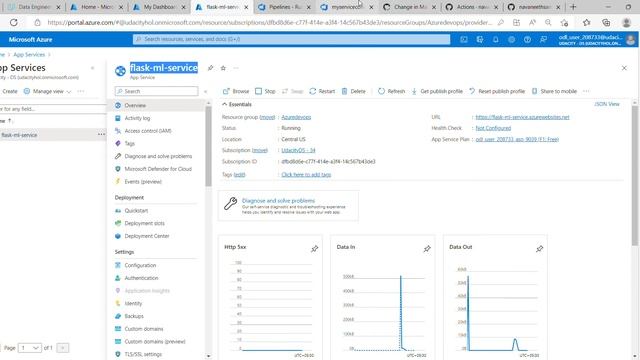Click here to add tags link

pos(306,174)
